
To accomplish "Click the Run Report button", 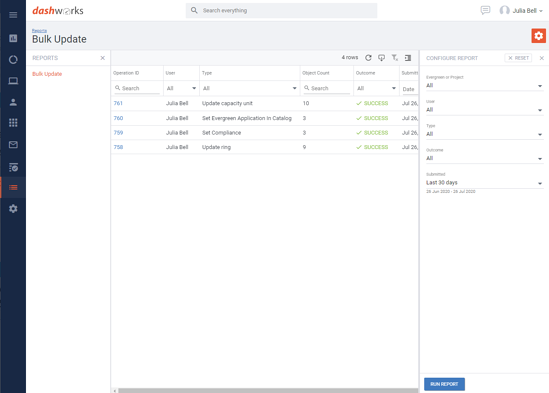I will point(444,384).
